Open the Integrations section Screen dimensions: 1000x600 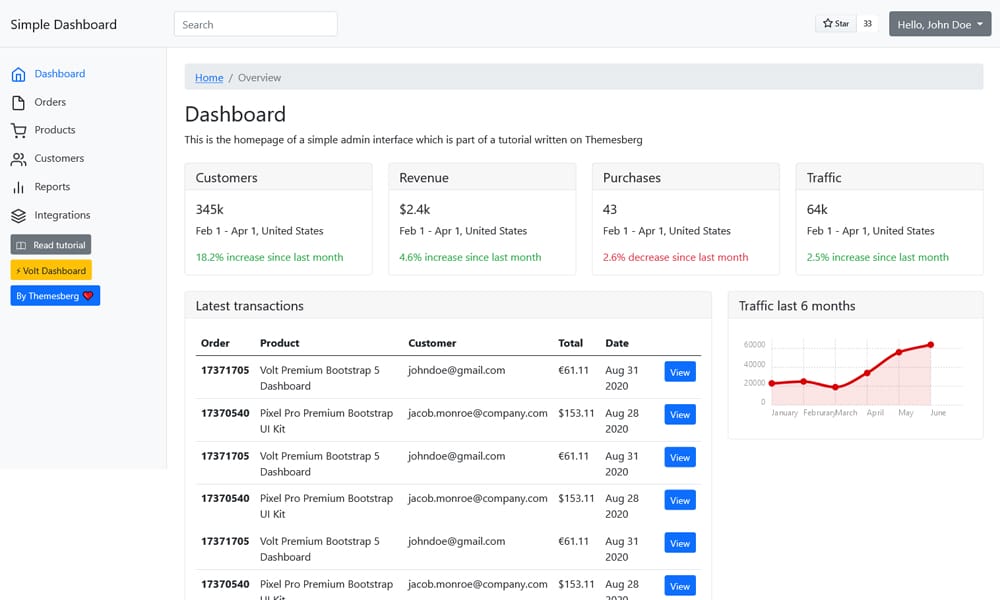(x=62, y=214)
